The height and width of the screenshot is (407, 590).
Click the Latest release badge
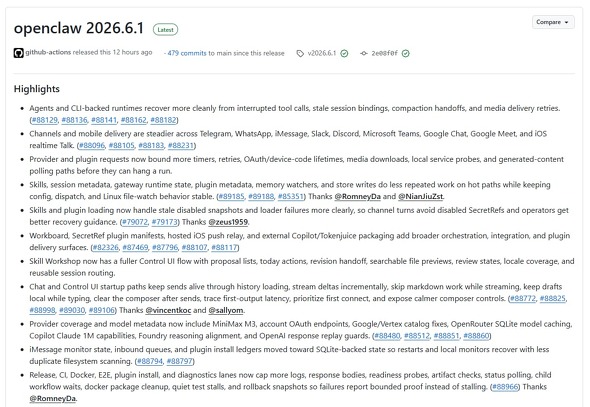(165, 29)
